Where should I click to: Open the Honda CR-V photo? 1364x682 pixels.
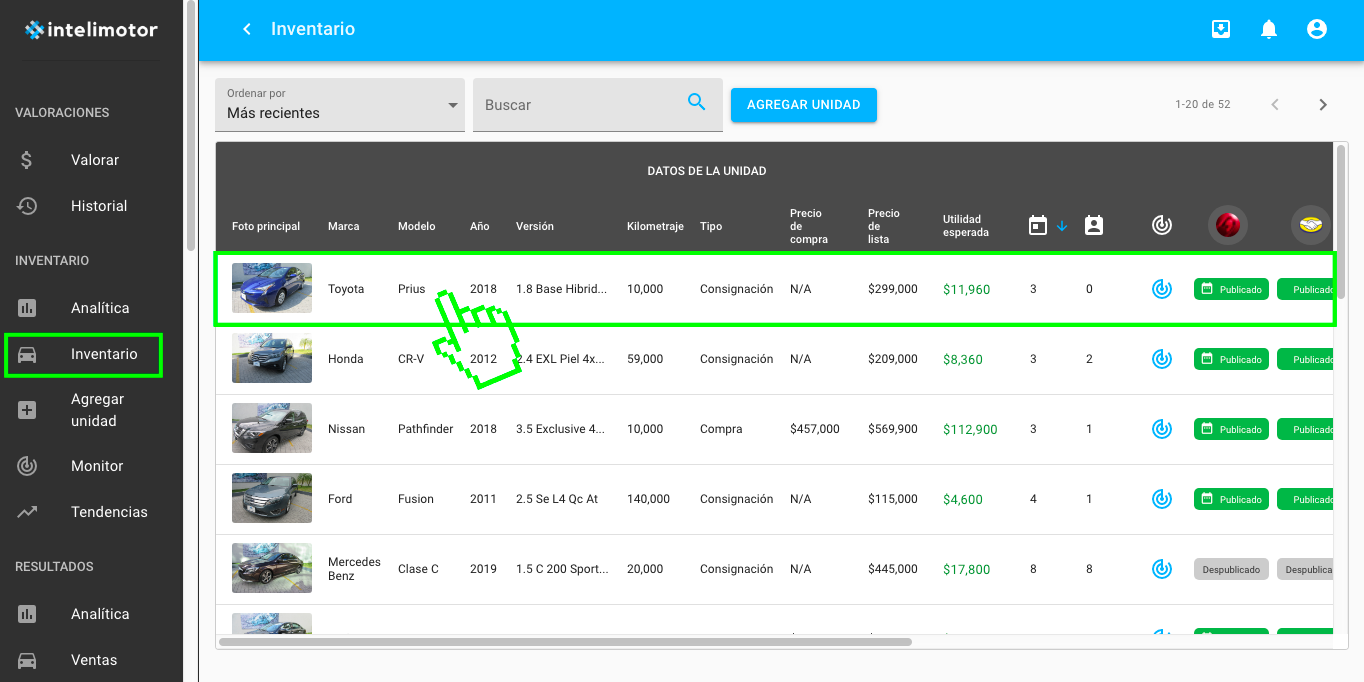point(272,358)
